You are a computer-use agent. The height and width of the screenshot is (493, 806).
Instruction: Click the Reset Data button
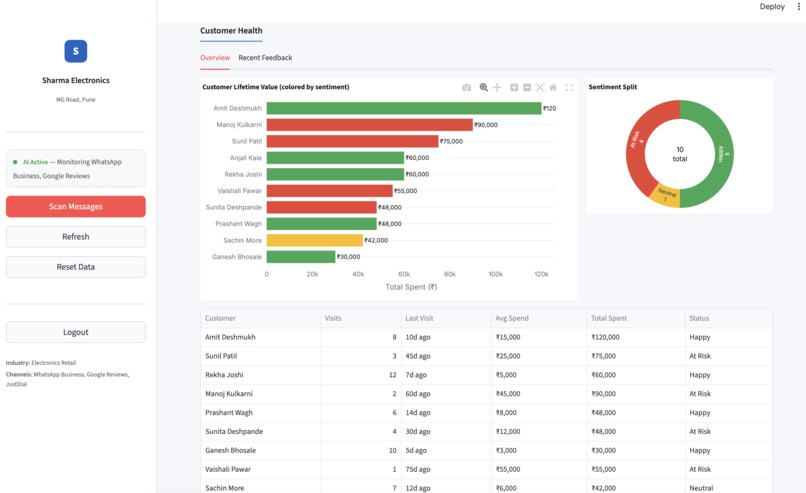coord(76,267)
